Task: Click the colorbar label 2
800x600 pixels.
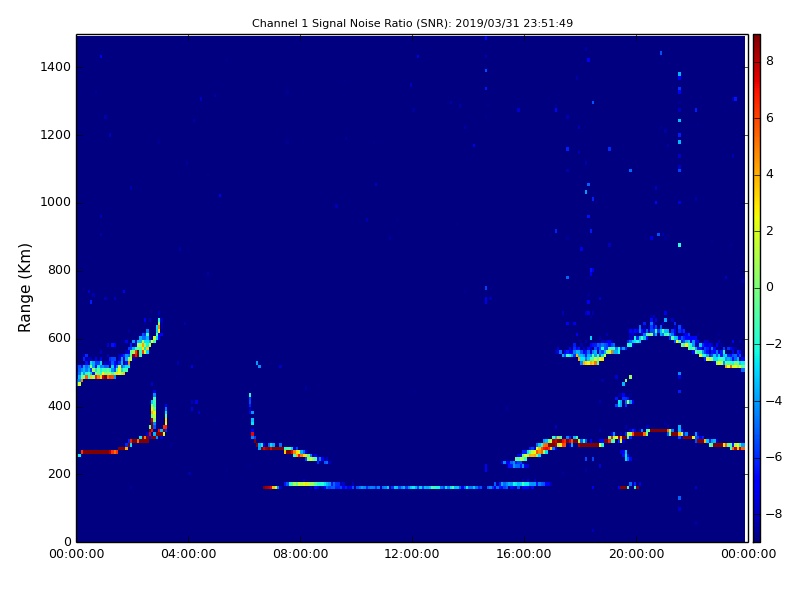Action: (770, 231)
